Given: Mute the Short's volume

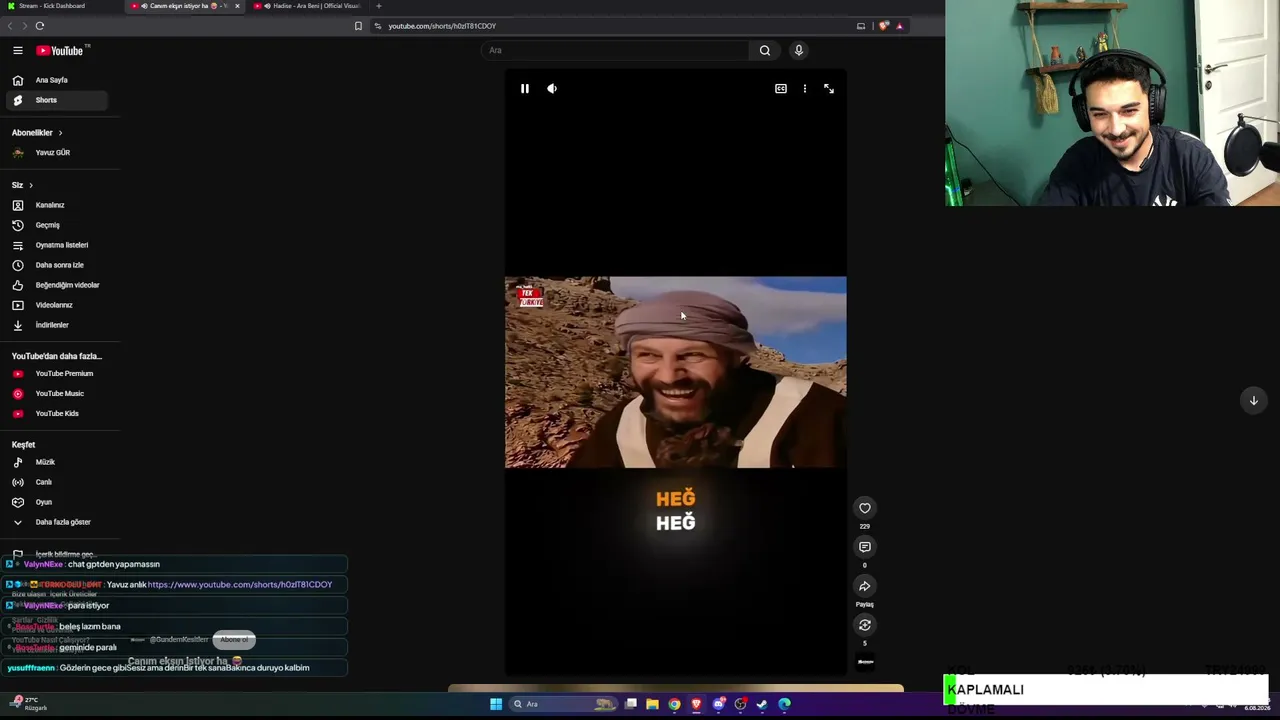Looking at the screenshot, I should [x=552, y=89].
